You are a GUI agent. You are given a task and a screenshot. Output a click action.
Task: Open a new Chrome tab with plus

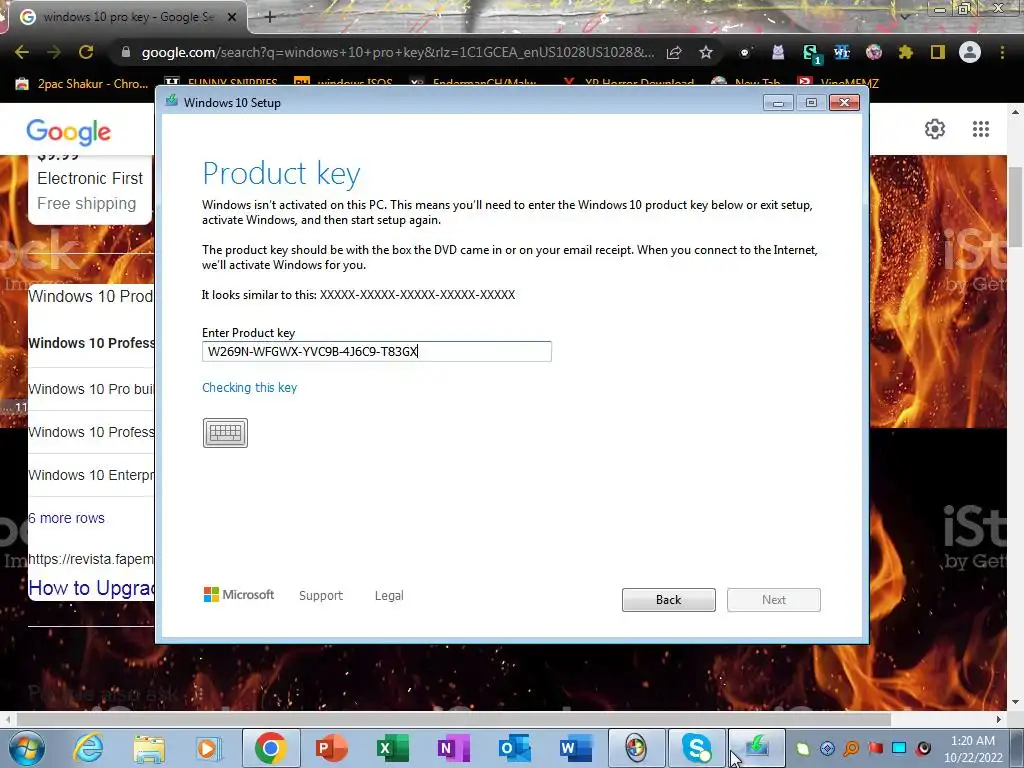point(270,17)
